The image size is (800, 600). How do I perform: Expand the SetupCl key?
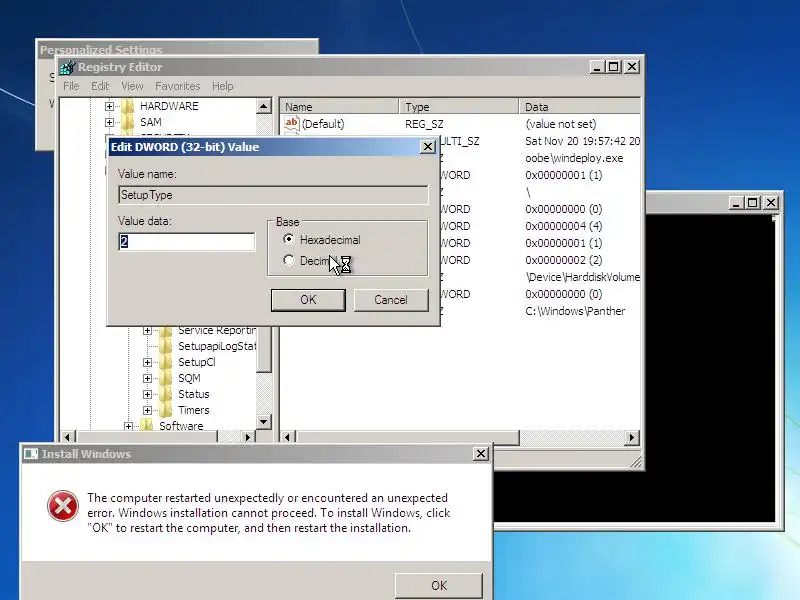click(x=147, y=363)
